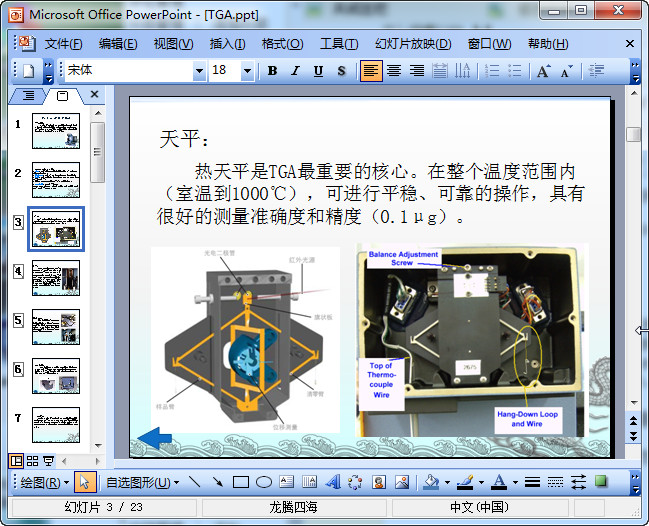The width and height of the screenshot is (649, 526).
Task: Increase font size with large A icon
Action: pos(543,71)
